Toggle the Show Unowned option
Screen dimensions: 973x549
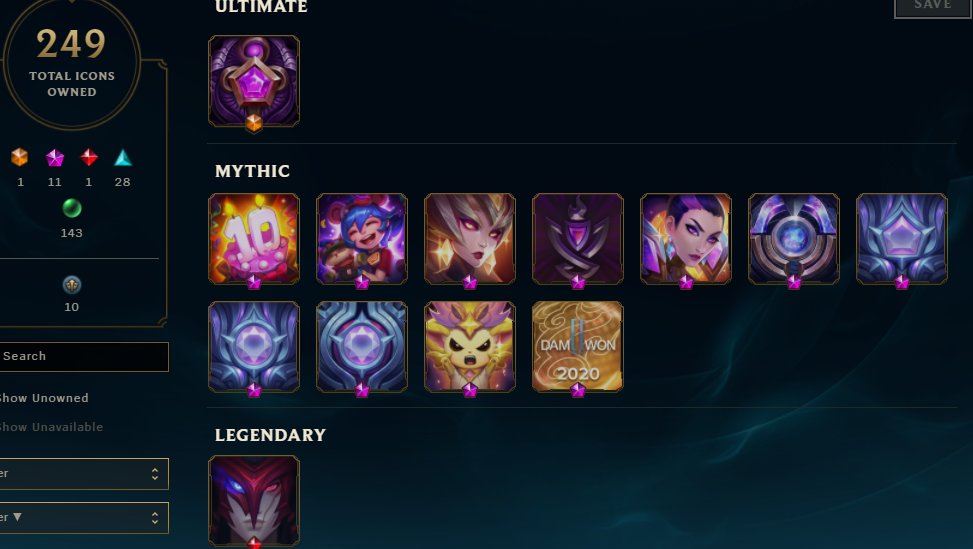pos(43,398)
